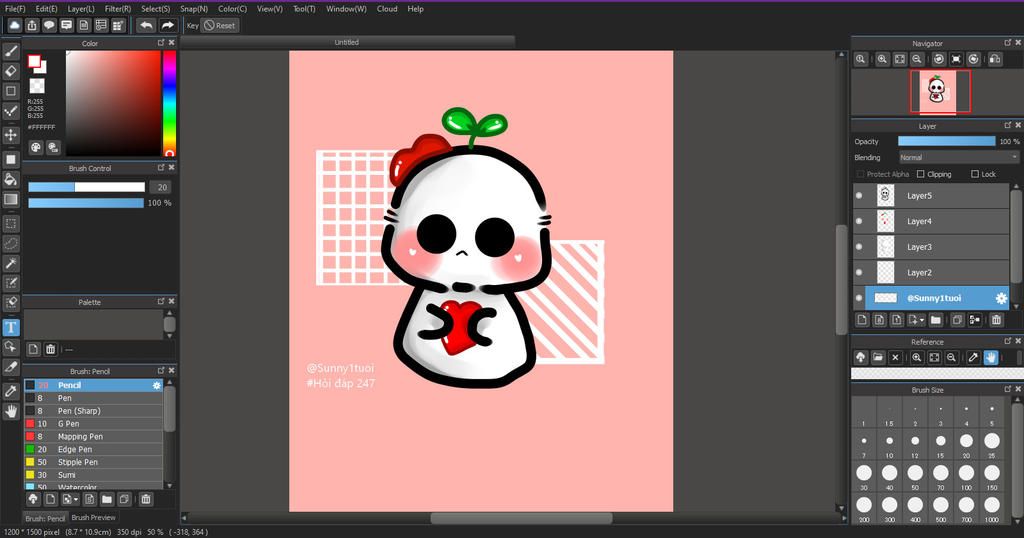The image size is (1024, 538).
Task: Open the Filter(R) menu
Action: point(118,9)
